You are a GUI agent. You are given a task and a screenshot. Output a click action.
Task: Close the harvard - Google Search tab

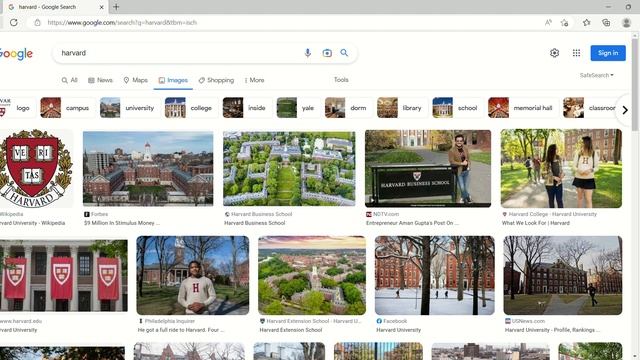[x=102, y=7]
